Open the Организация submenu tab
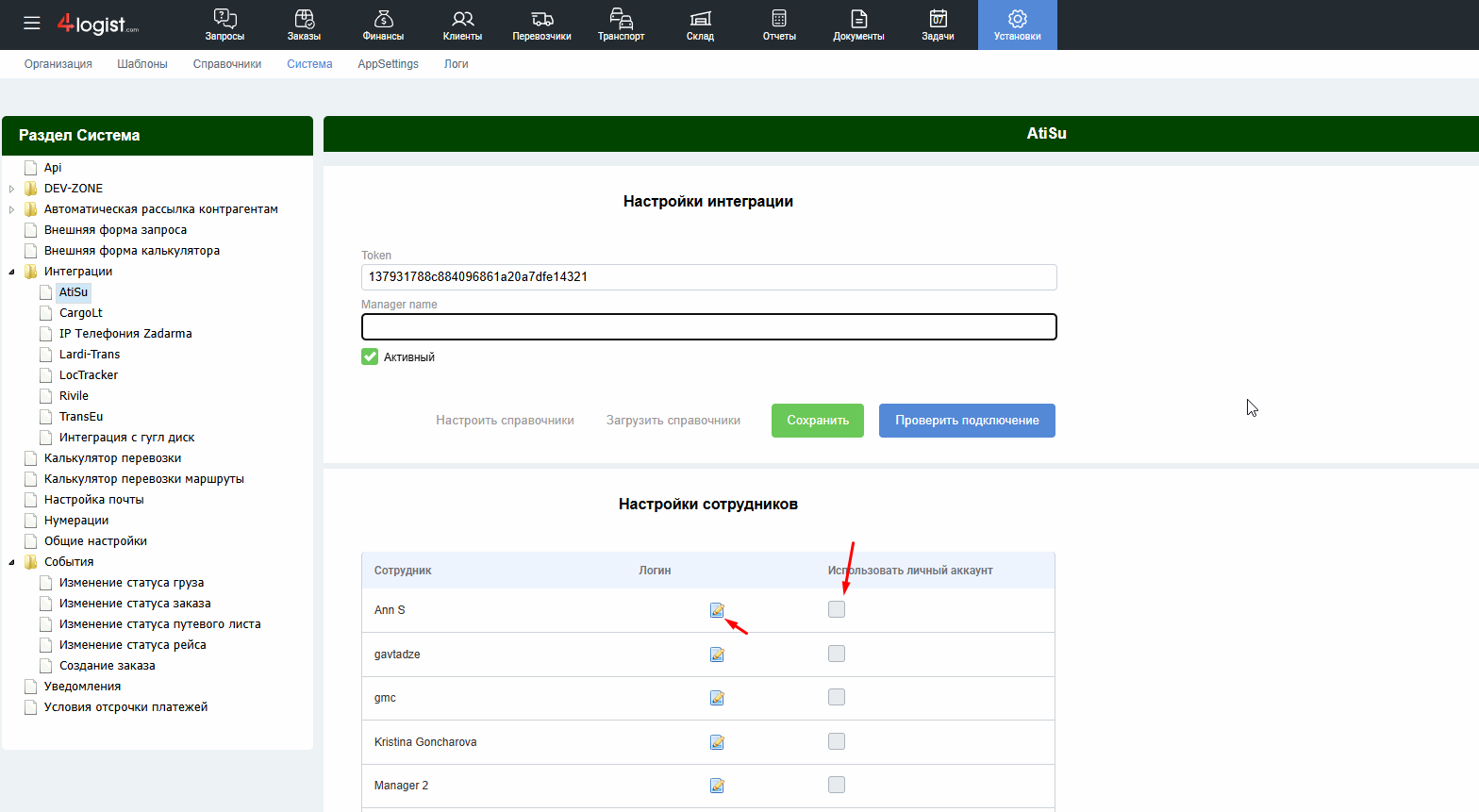1479x812 pixels. point(58,64)
